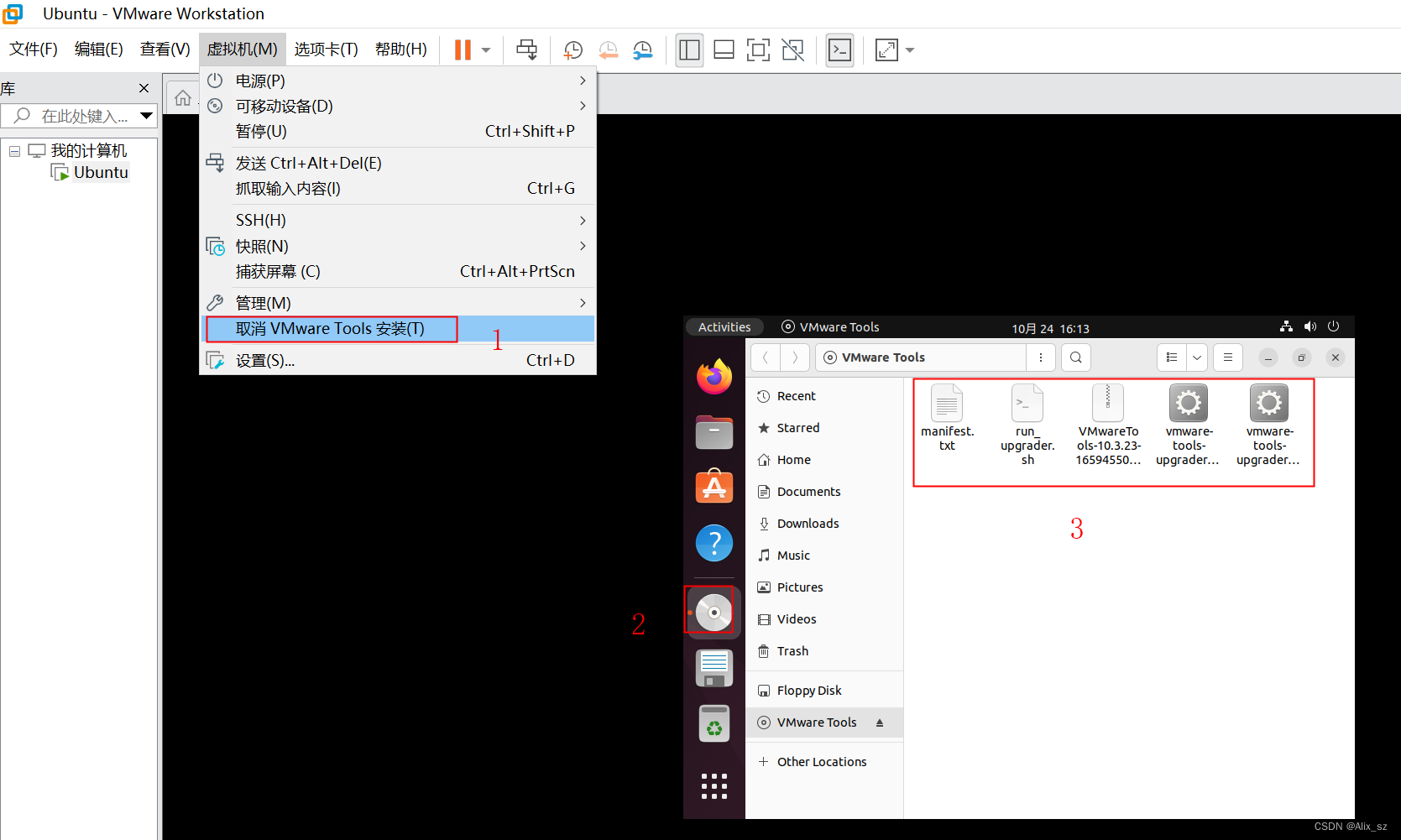Click the disc icon in dock

pyautogui.click(x=714, y=613)
